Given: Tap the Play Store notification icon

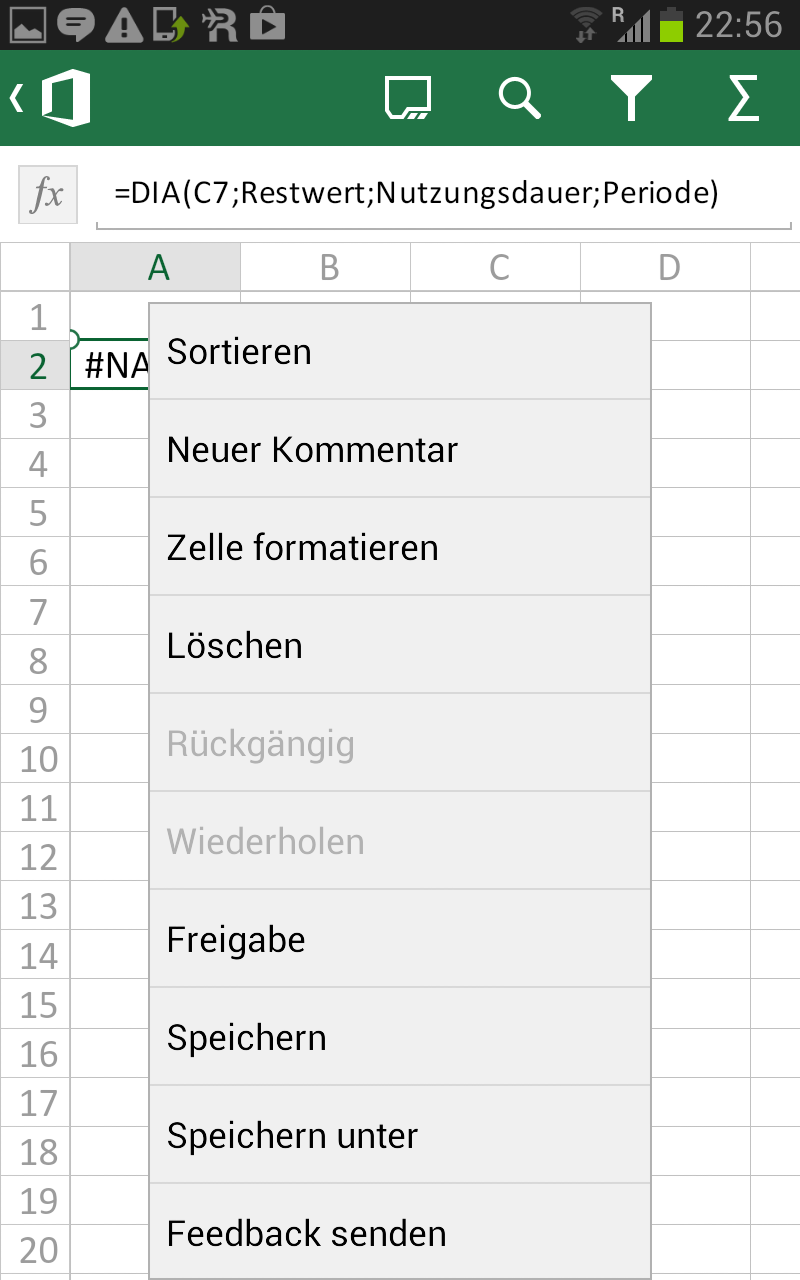Looking at the screenshot, I should [267, 24].
